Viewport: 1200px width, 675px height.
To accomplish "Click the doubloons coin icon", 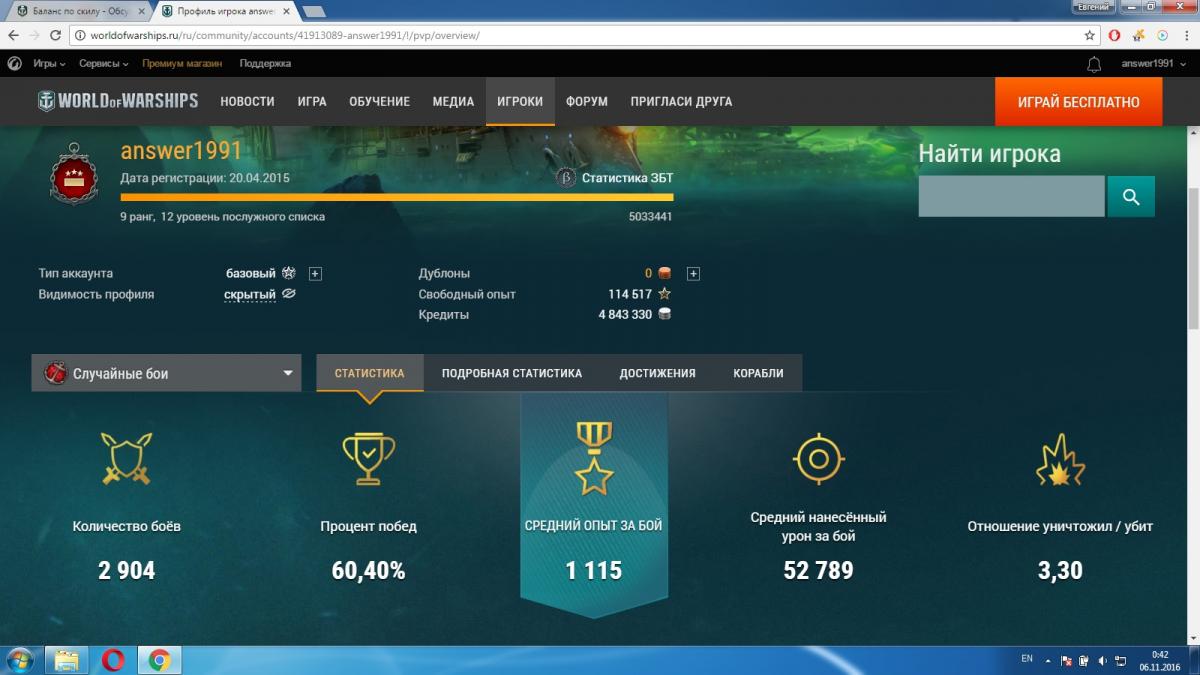I will [664, 273].
